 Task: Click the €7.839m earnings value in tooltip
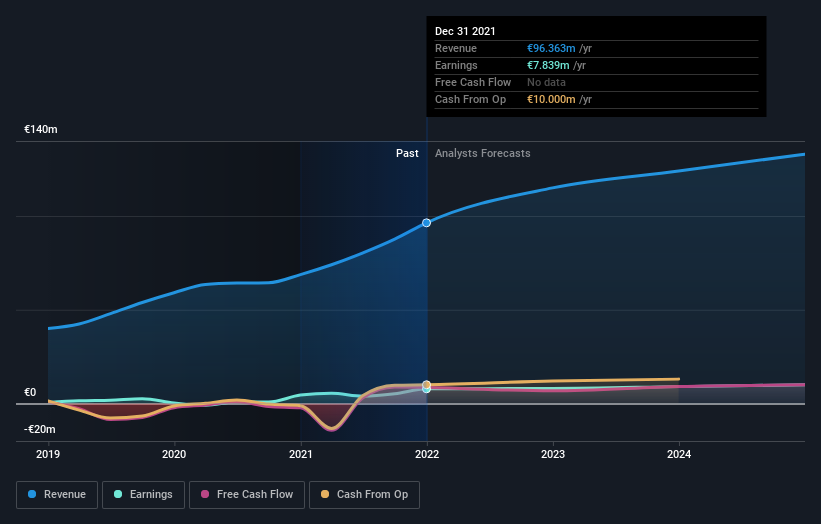click(x=548, y=65)
